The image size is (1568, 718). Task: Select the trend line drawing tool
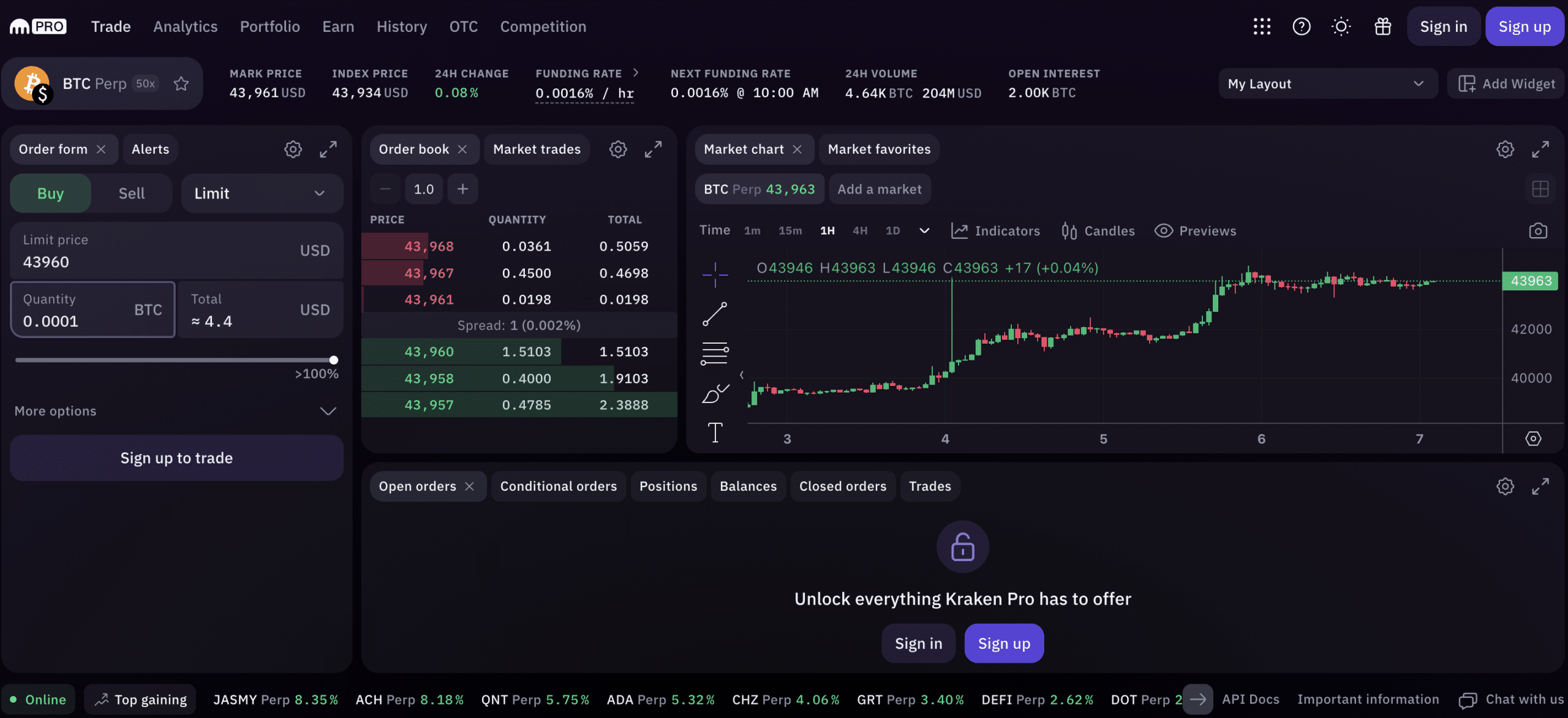coord(715,314)
